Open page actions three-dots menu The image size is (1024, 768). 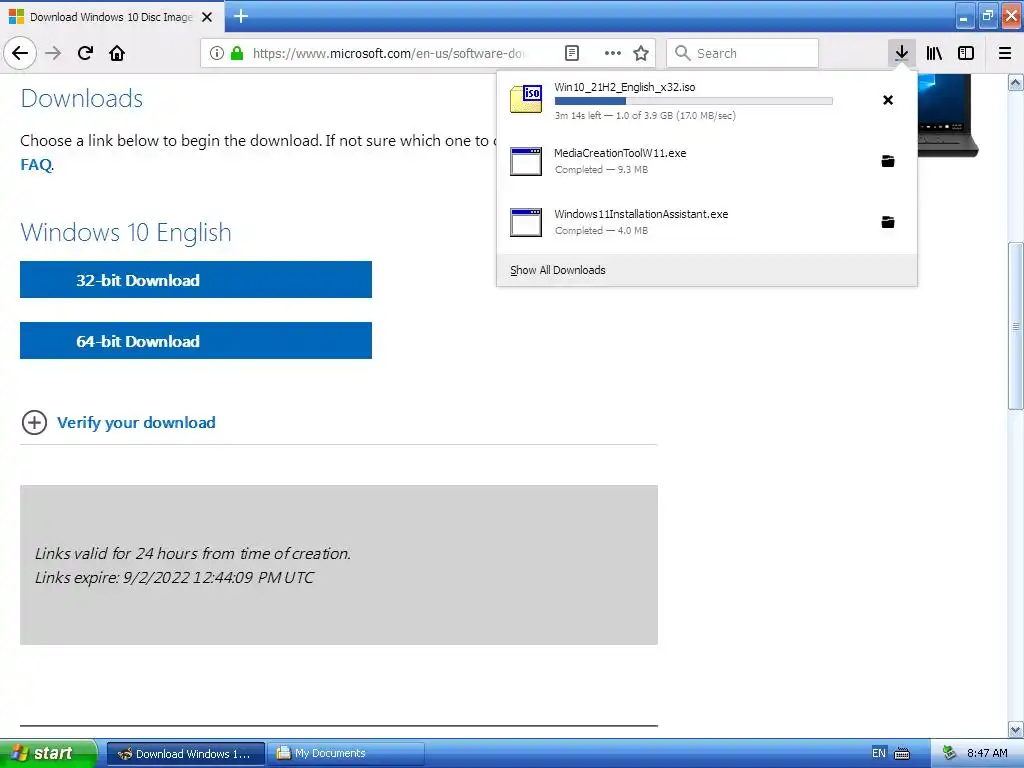point(613,53)
